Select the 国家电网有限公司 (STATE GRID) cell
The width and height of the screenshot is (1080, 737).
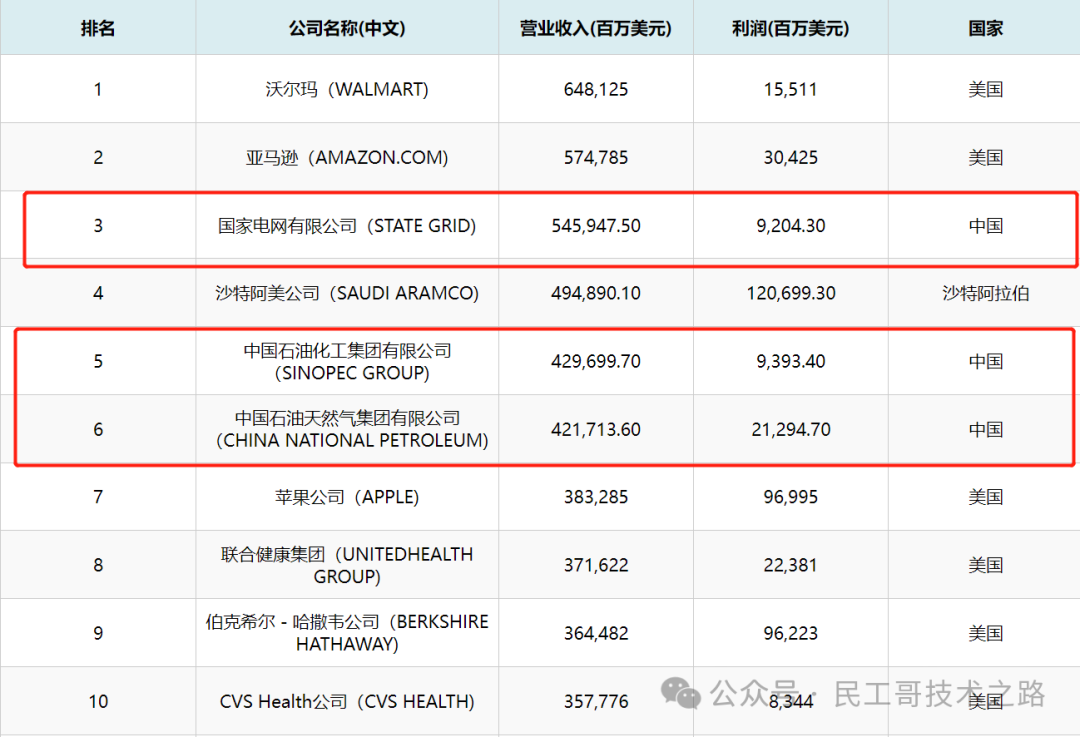click(x=346, y=226)
